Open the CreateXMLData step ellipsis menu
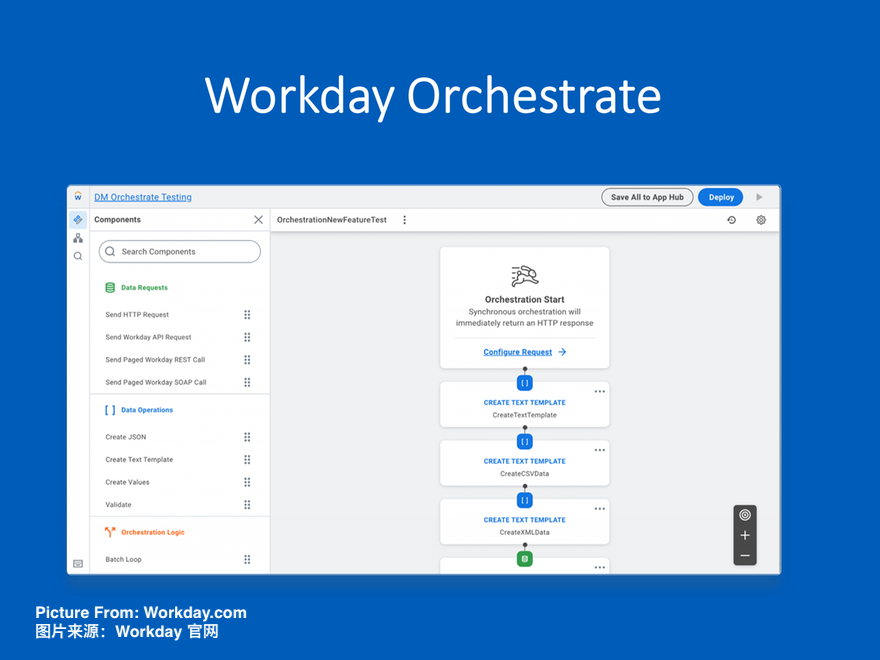880x660 pixels. tap(599, 508)
